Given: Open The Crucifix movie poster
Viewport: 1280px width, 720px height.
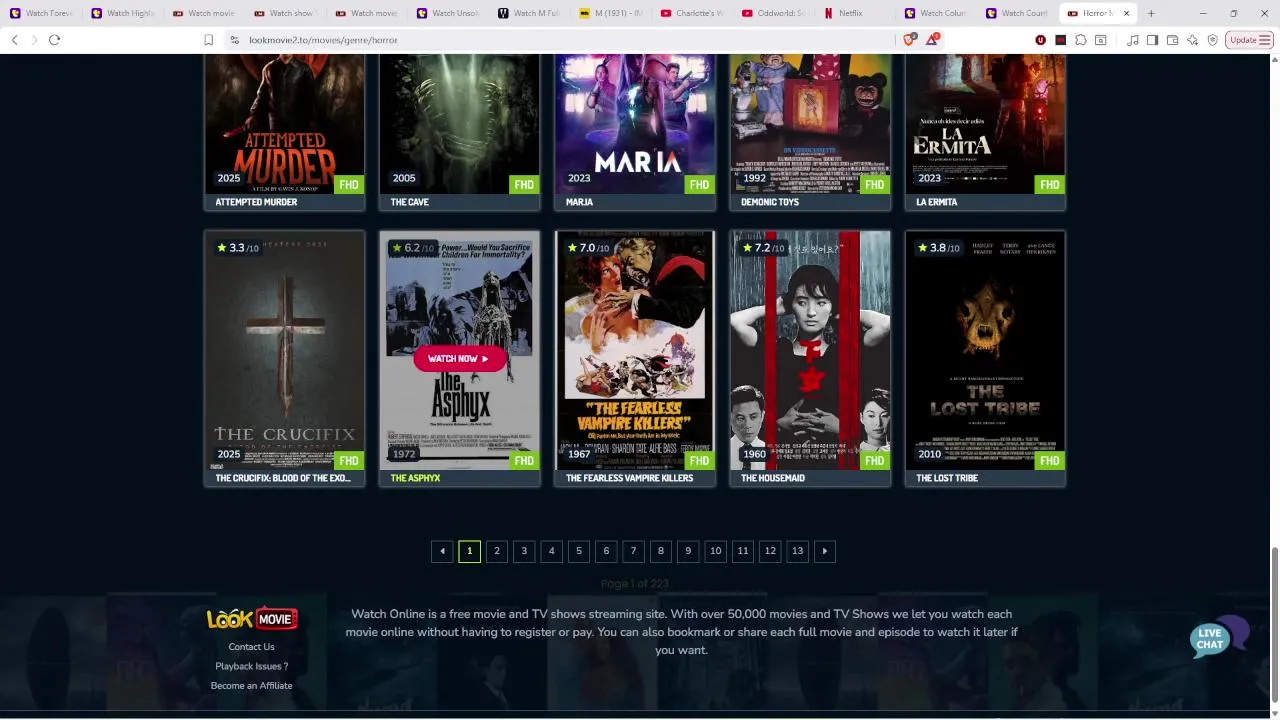Looking at the screenshot, I should (285, 350).
